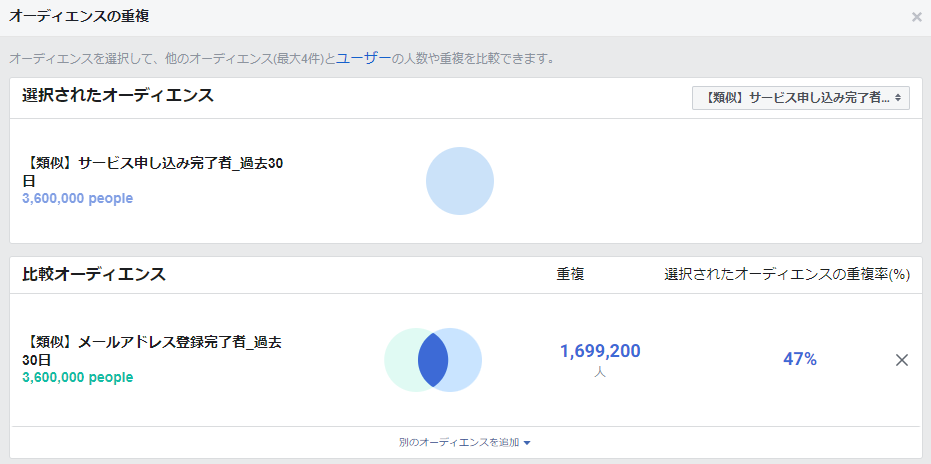Select the 【類似】サービス申し込み完了者_過去30日 audience name
The height and width of the screenshot is (464, 931).
tap(153, 172)
